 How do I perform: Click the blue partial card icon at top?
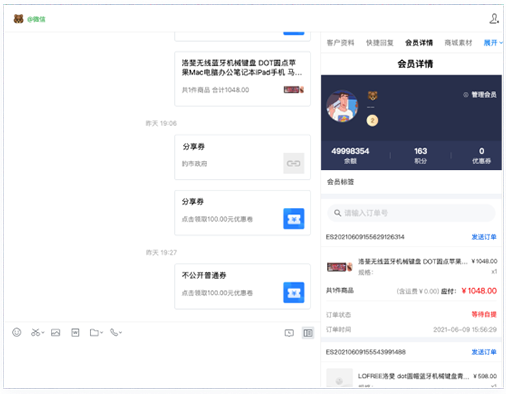click(x=294, y=33)
